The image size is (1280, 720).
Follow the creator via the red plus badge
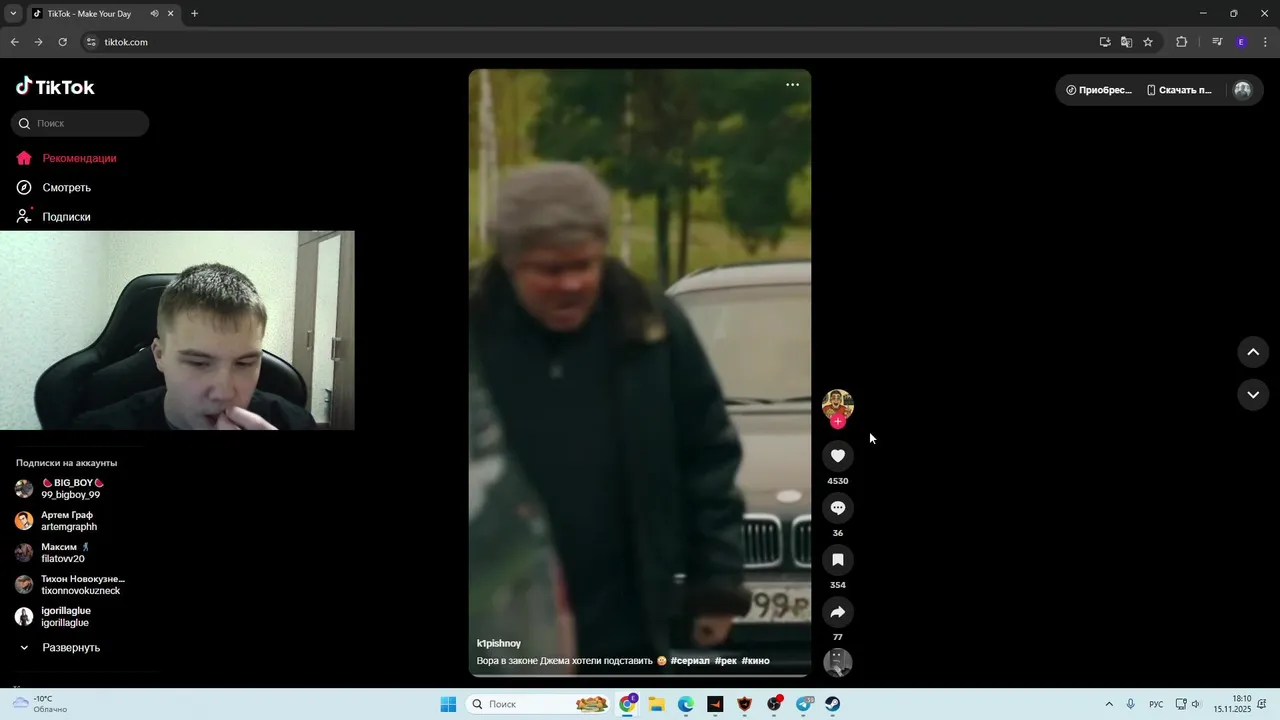pyautogui.click(x=838, y=422)
